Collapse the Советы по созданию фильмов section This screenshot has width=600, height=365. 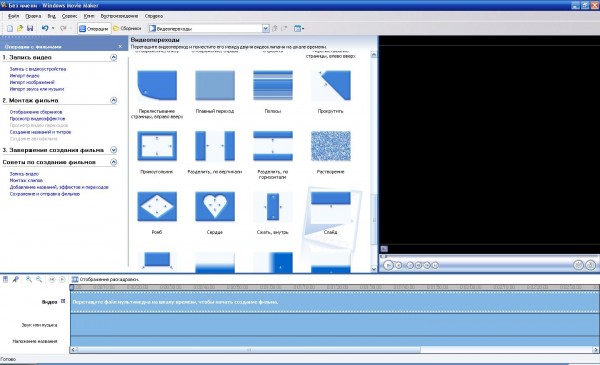[x=114, y=162]
